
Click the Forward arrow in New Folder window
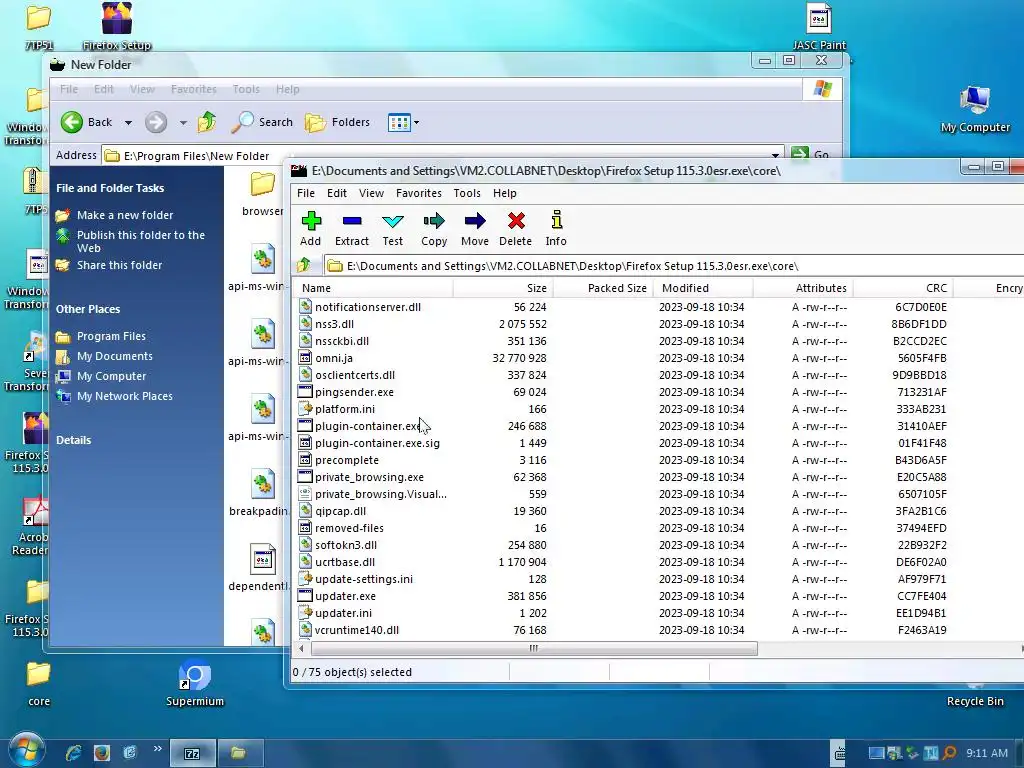(x=156, y=122)
